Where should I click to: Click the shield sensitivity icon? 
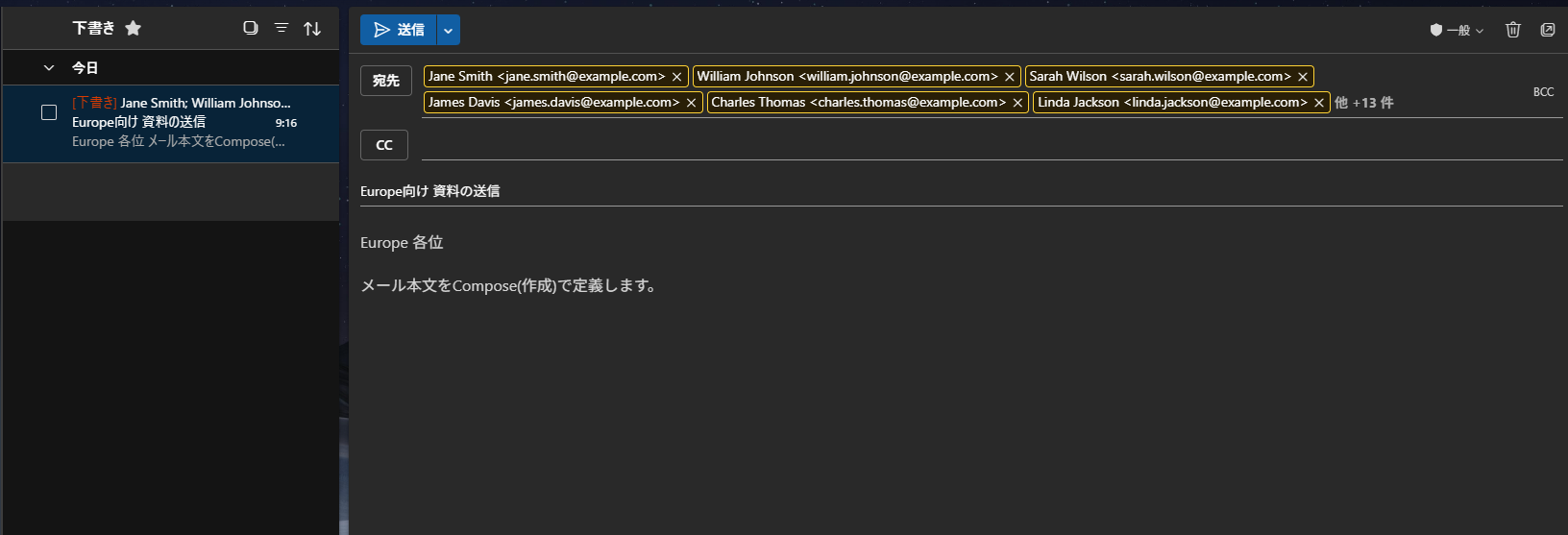1436,30
